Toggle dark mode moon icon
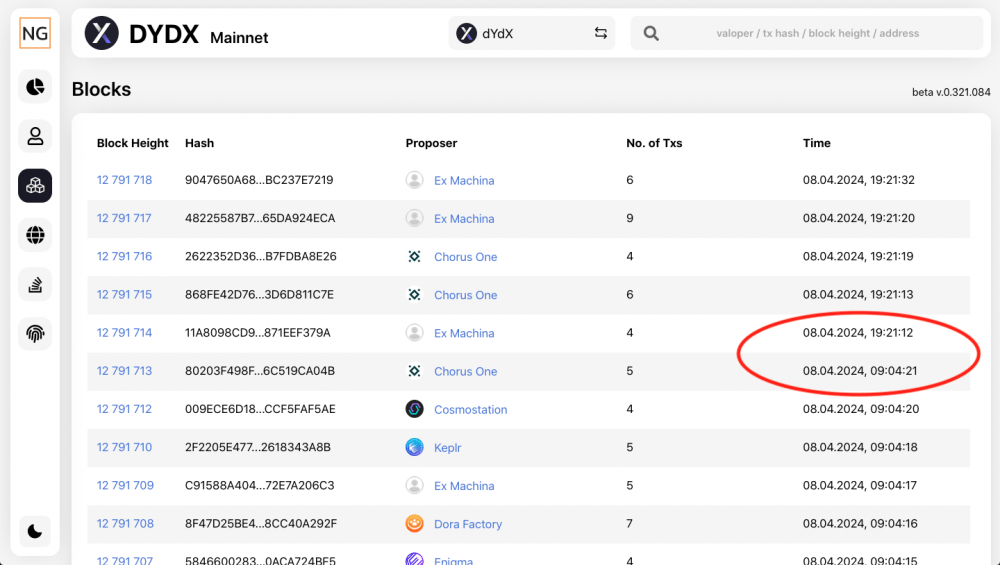The image size is (1000, 565). 35,531
